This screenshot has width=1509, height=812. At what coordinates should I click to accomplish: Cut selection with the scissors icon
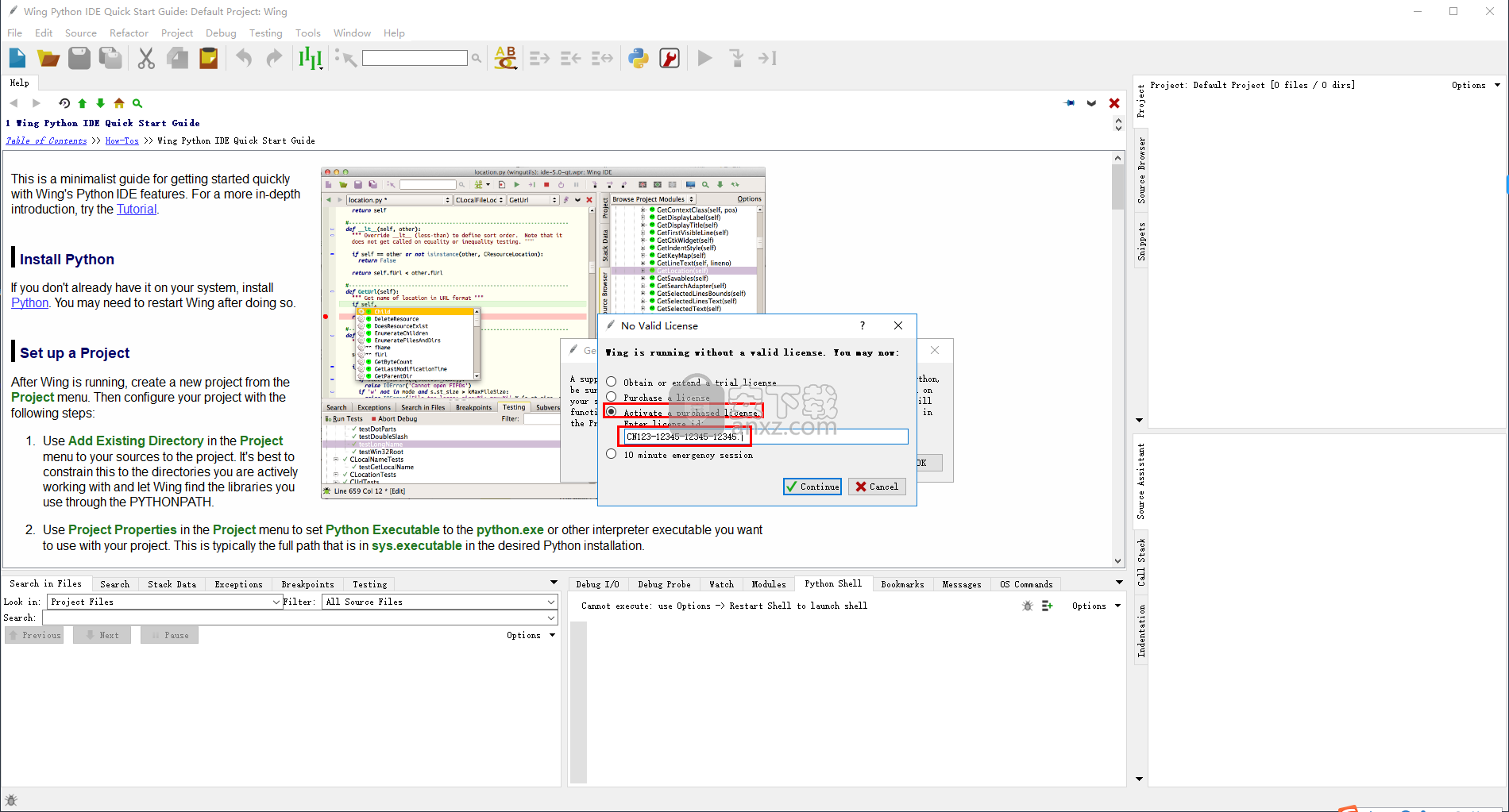coord(146,58)
